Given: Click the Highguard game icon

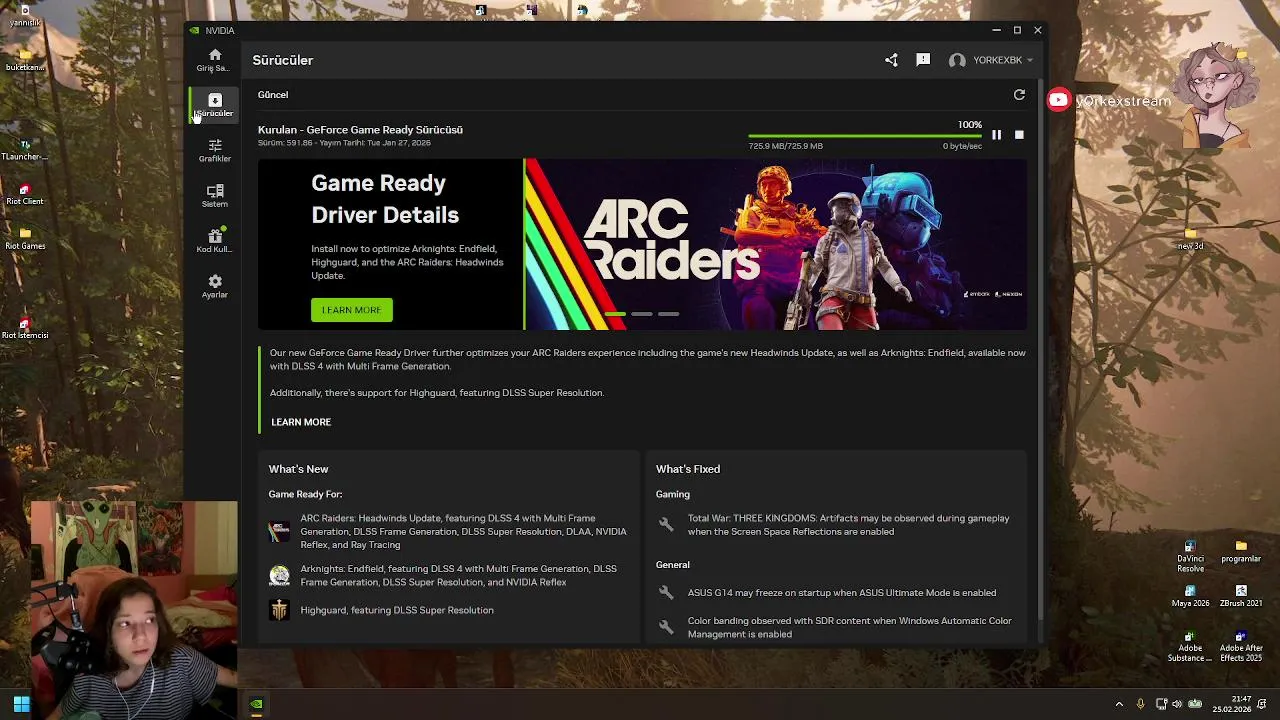Looking at the screenshot, I should (x=279, y=610).
